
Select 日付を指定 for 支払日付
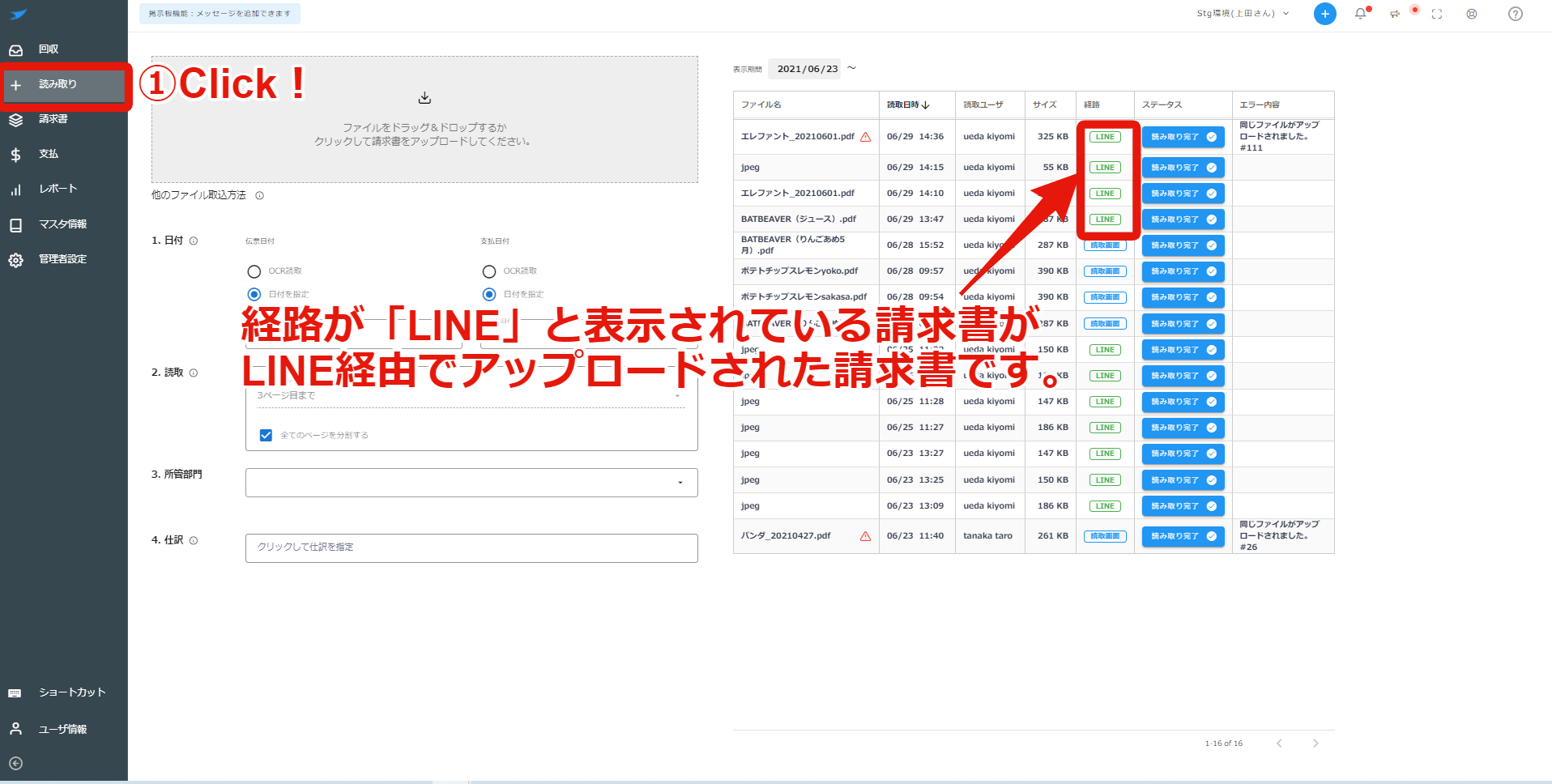pyautogui.click(x=489, y=294)
